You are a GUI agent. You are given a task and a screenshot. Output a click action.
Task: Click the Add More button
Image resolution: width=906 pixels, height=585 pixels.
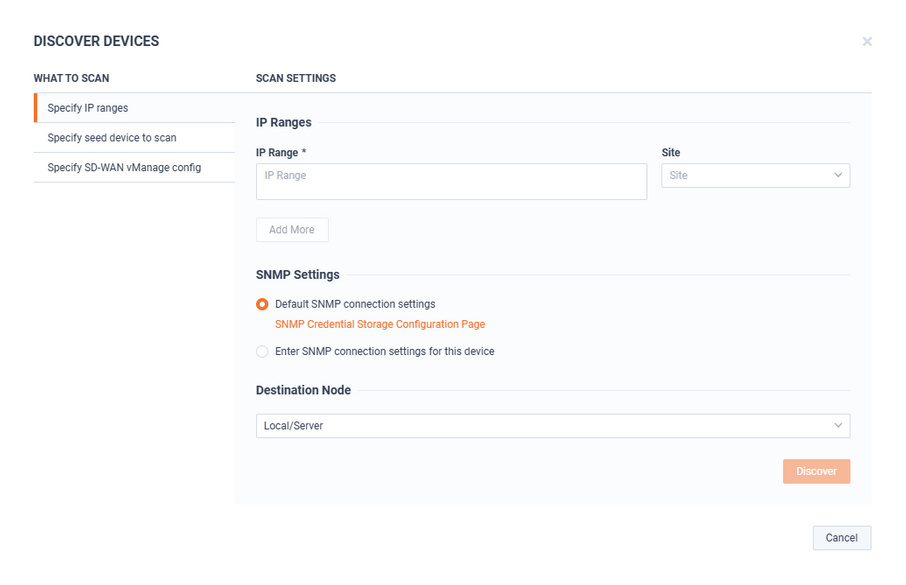tap(292, 229)
